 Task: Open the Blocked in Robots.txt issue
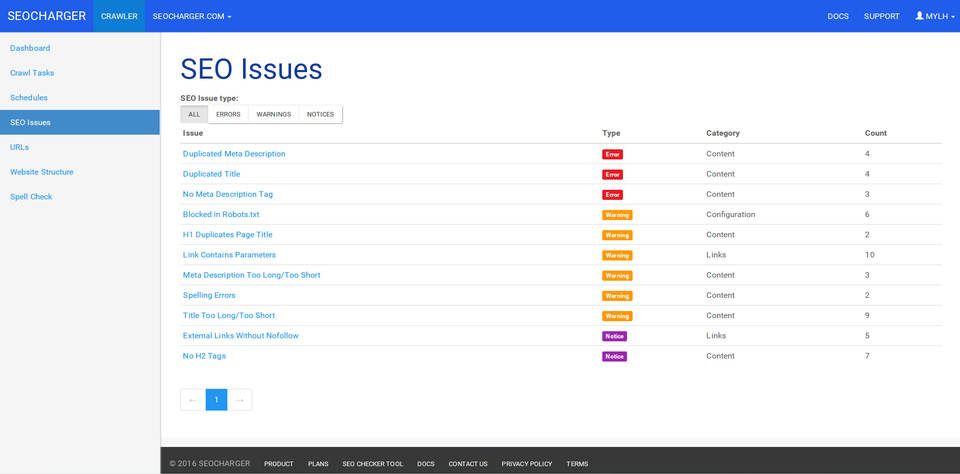click(x=221, y=214)
